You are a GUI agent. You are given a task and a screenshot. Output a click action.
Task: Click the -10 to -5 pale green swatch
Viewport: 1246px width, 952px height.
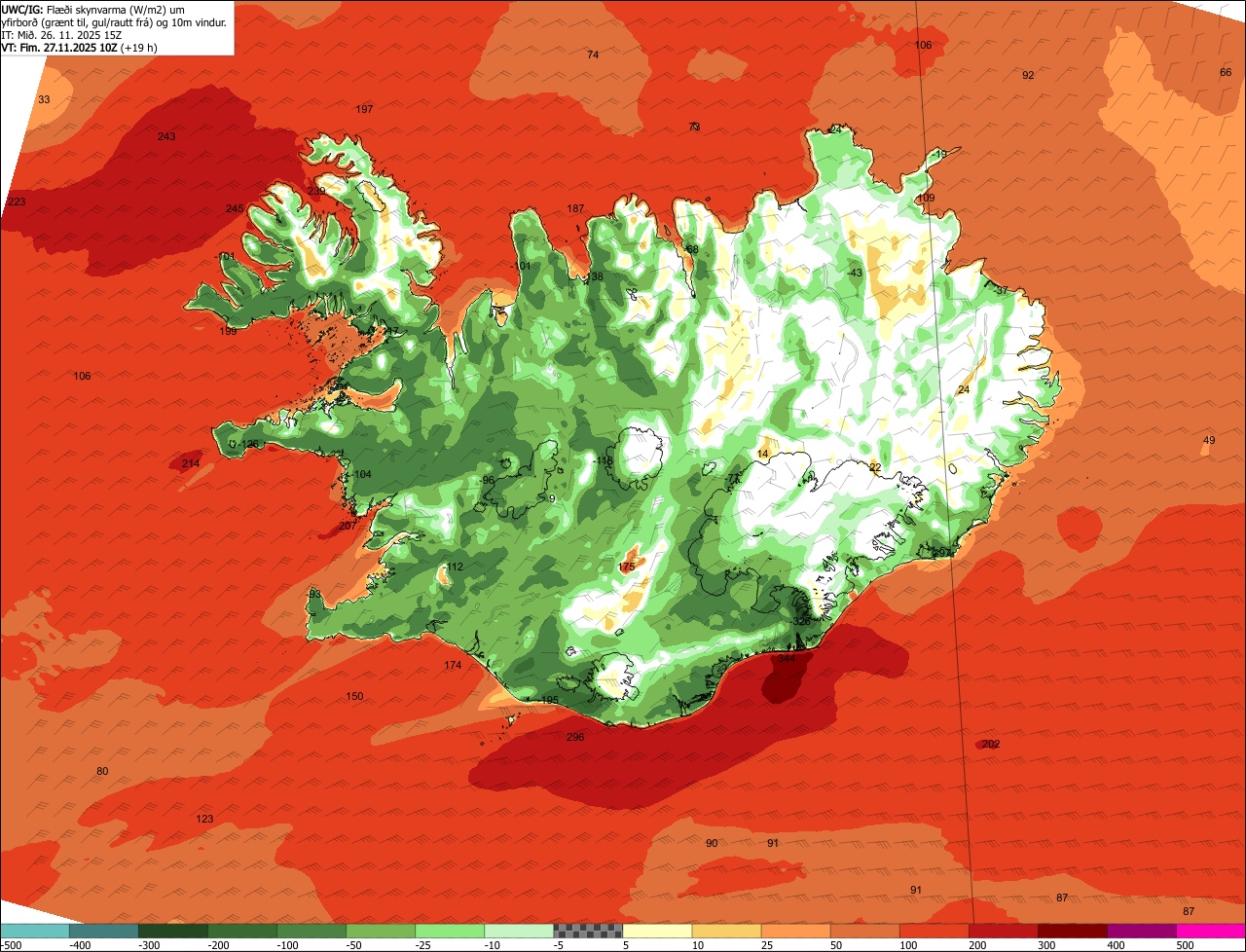[x=518, y=931]
